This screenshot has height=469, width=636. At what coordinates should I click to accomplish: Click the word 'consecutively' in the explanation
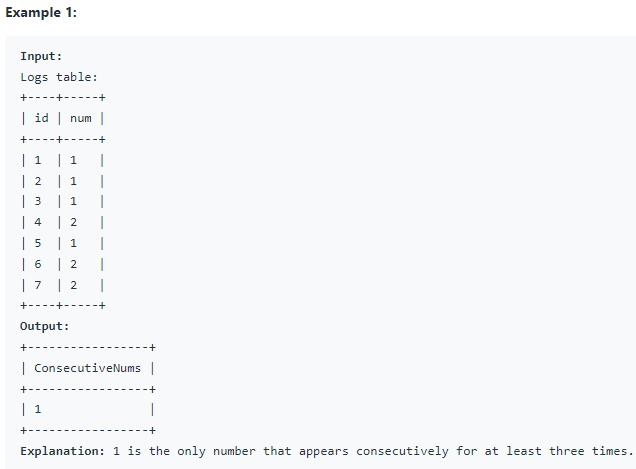402,451
